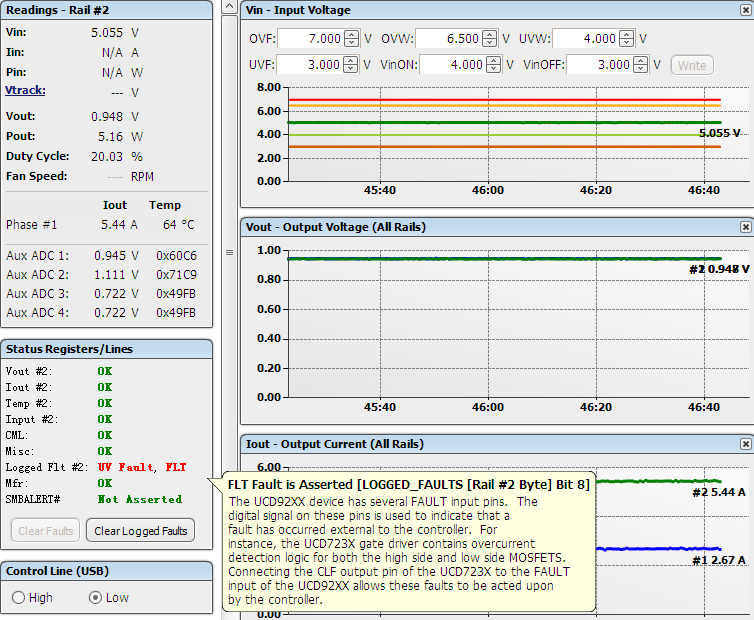
Task: Click the Pout reading 5.16
Action: pos(111,137)
